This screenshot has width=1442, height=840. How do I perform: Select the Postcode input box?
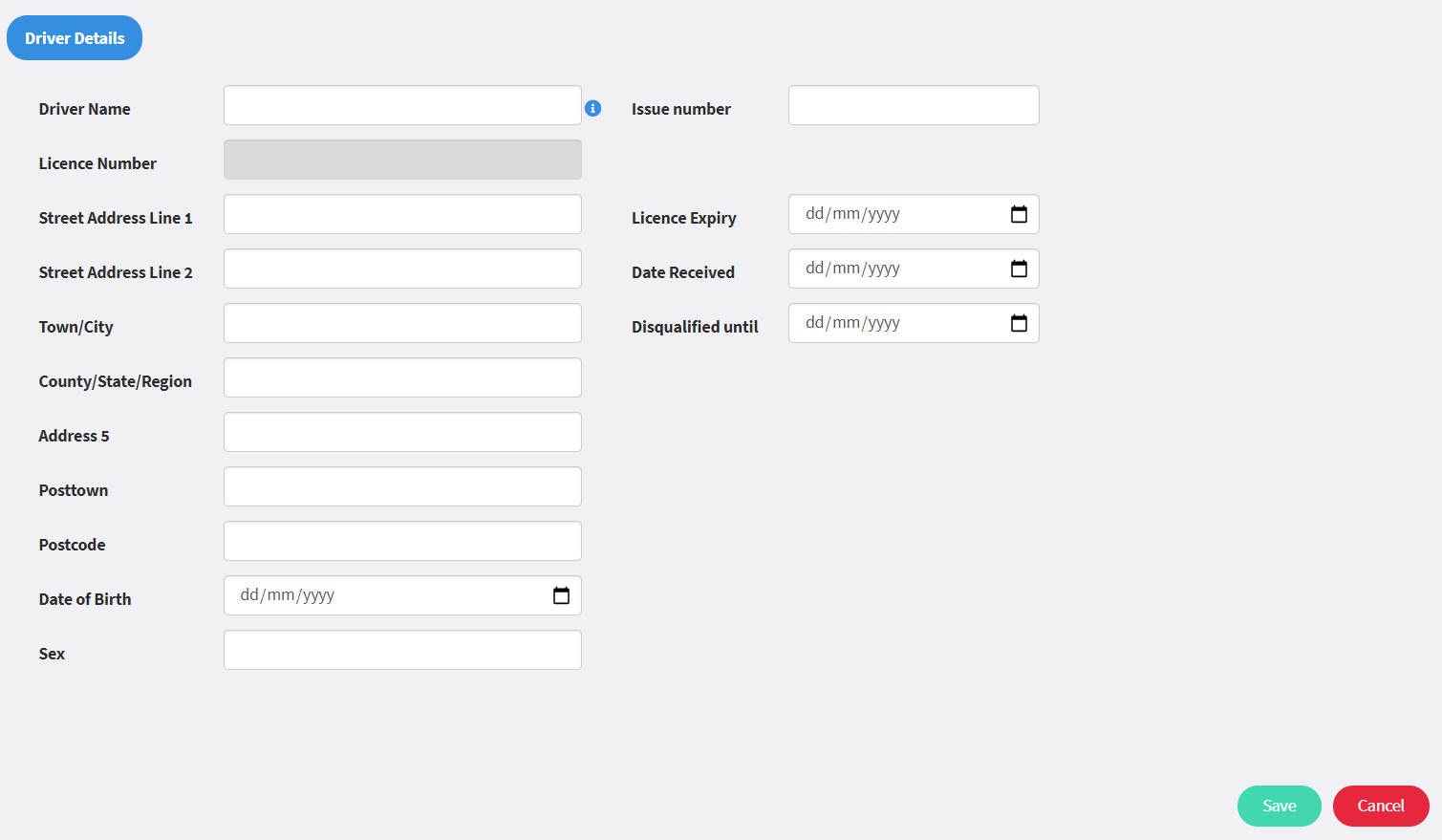[x=402, y=541]
